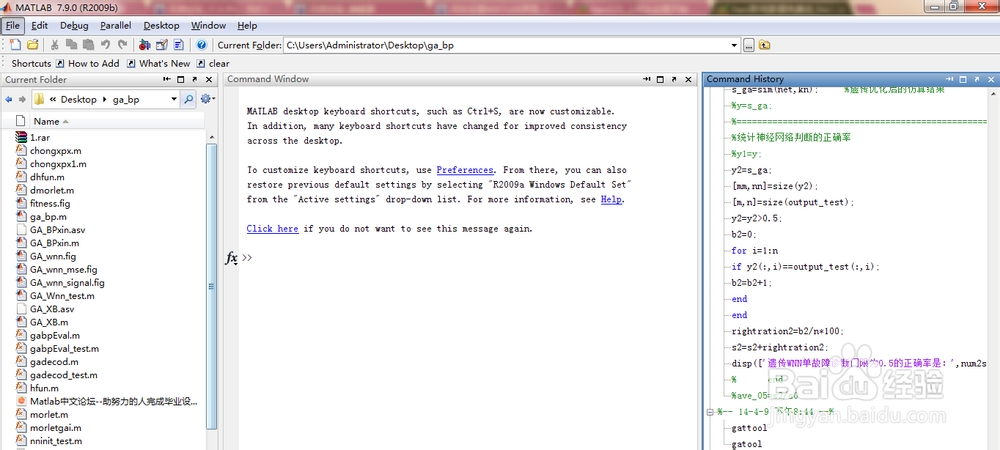This screenshot has width=1000, height=450.
Task: Minimize the Current Folder panel
Action: pyautogui.click(x=167, y=80)
